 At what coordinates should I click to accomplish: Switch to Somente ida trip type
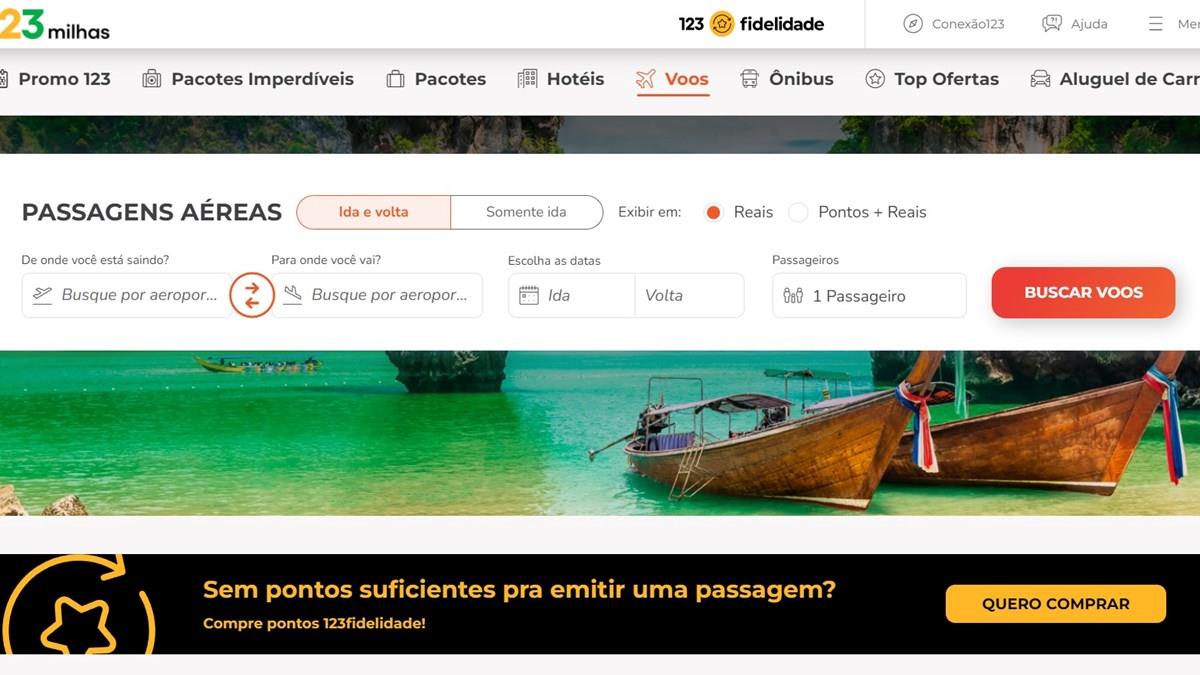[526, 212]
